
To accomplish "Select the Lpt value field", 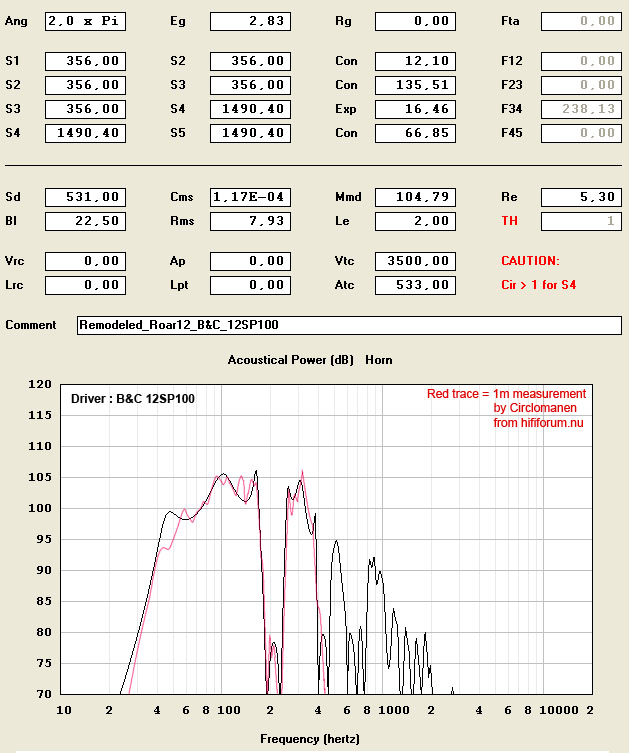I will coord(250,285).
